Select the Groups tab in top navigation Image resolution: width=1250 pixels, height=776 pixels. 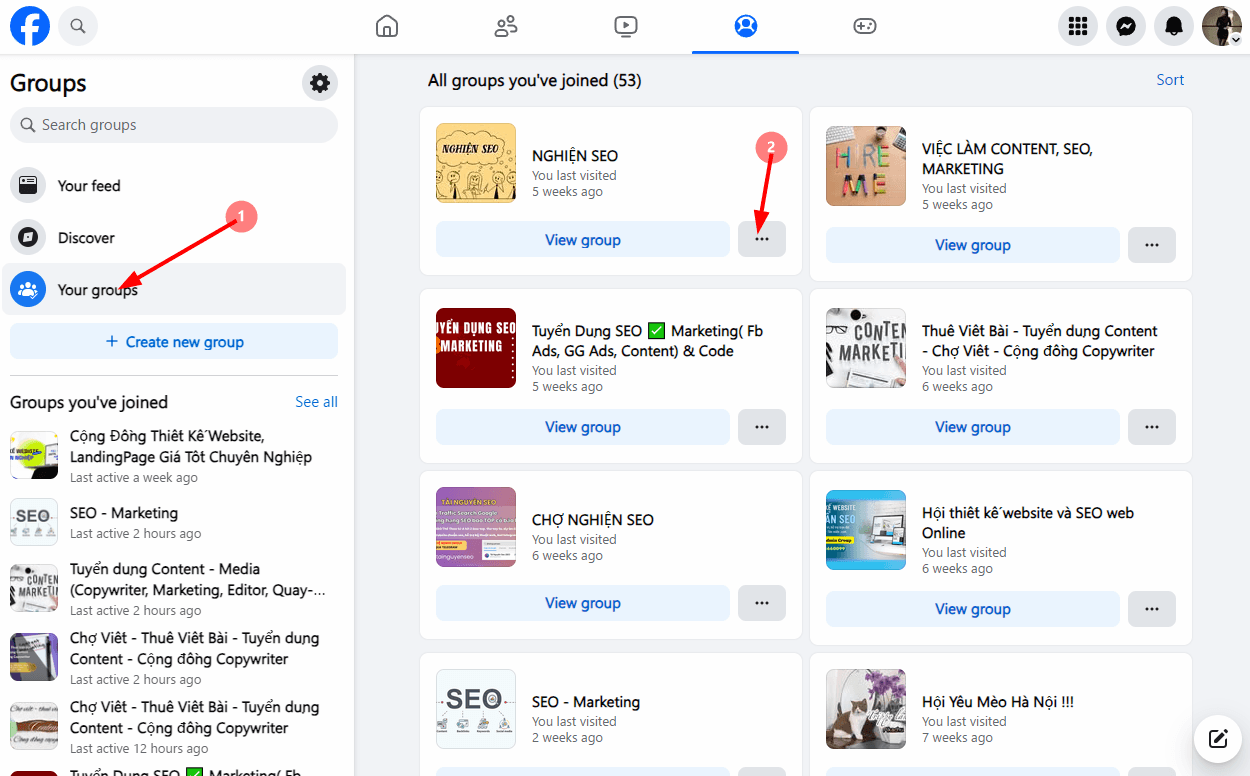coord(745,27)
